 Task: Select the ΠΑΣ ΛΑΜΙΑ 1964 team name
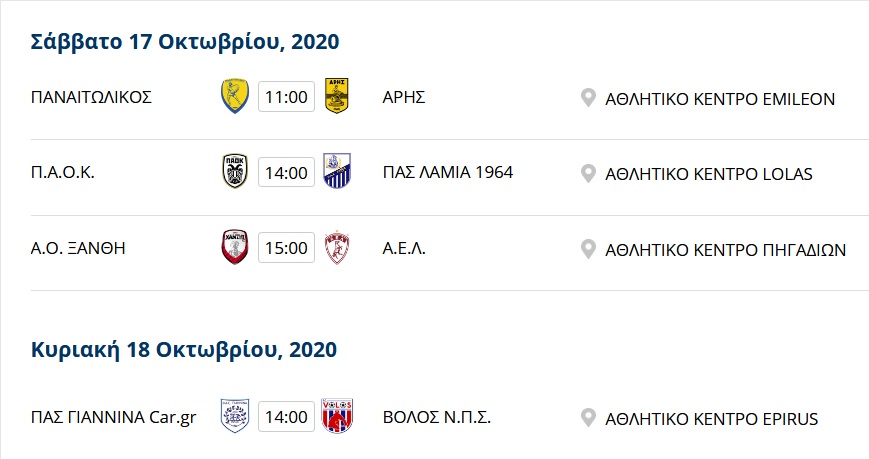point(448,172)
